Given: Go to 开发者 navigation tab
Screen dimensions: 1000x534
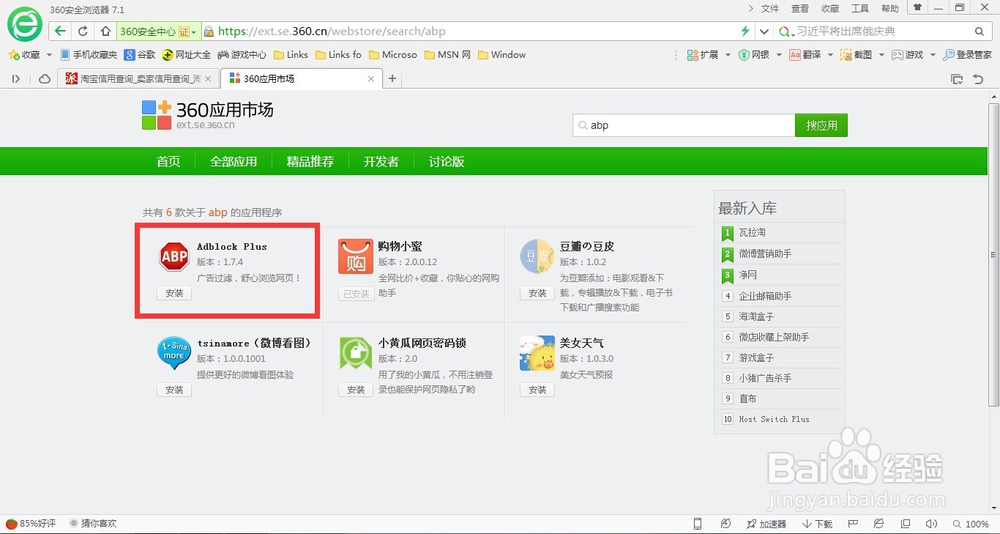Looking at the screenshot, I should (381, 161).
